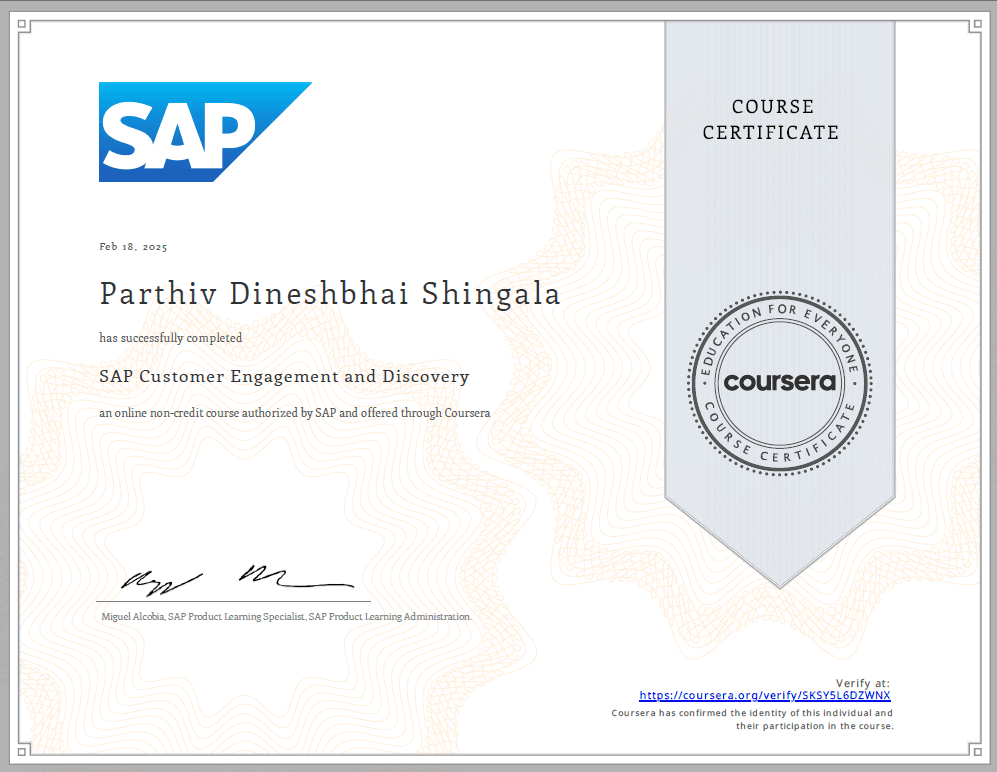Click 'Coursera has confirmed the identity' statement
Viewport: 997px width, 772px height.
click(x=752, y=719)
